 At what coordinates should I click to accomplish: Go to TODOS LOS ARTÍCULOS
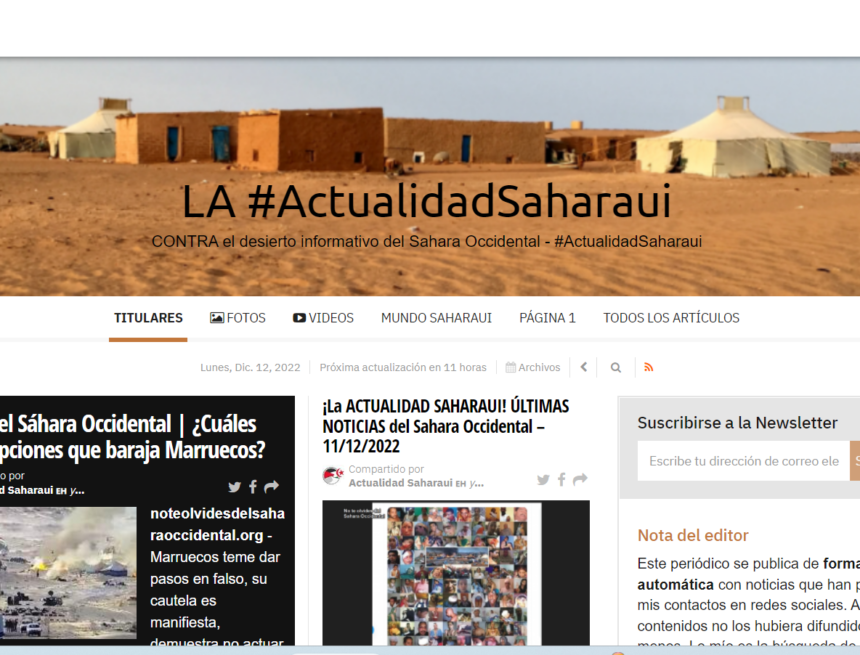tap(671, 317)
